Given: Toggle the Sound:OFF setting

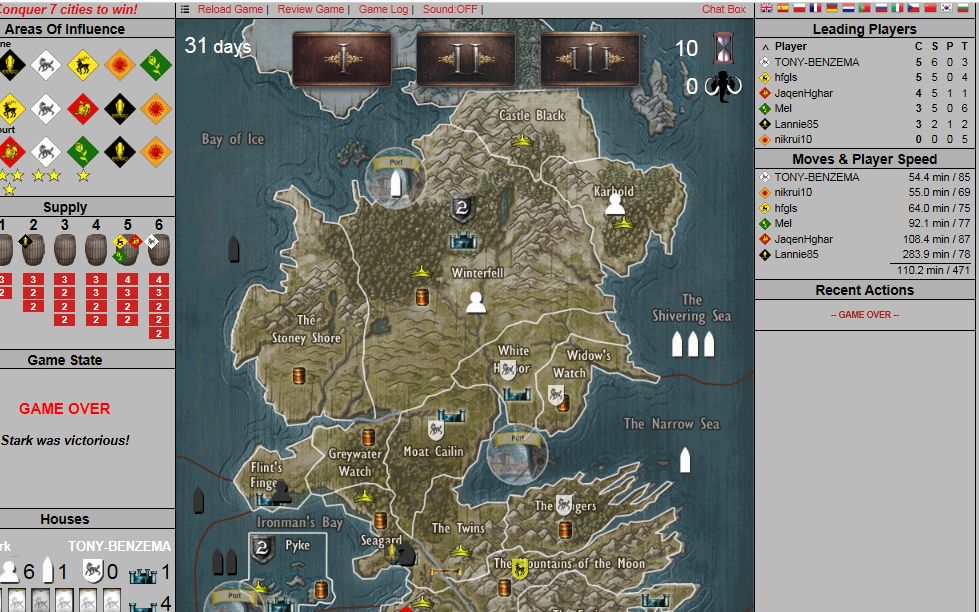Looking at the screenshot, I should coord(450,9).
